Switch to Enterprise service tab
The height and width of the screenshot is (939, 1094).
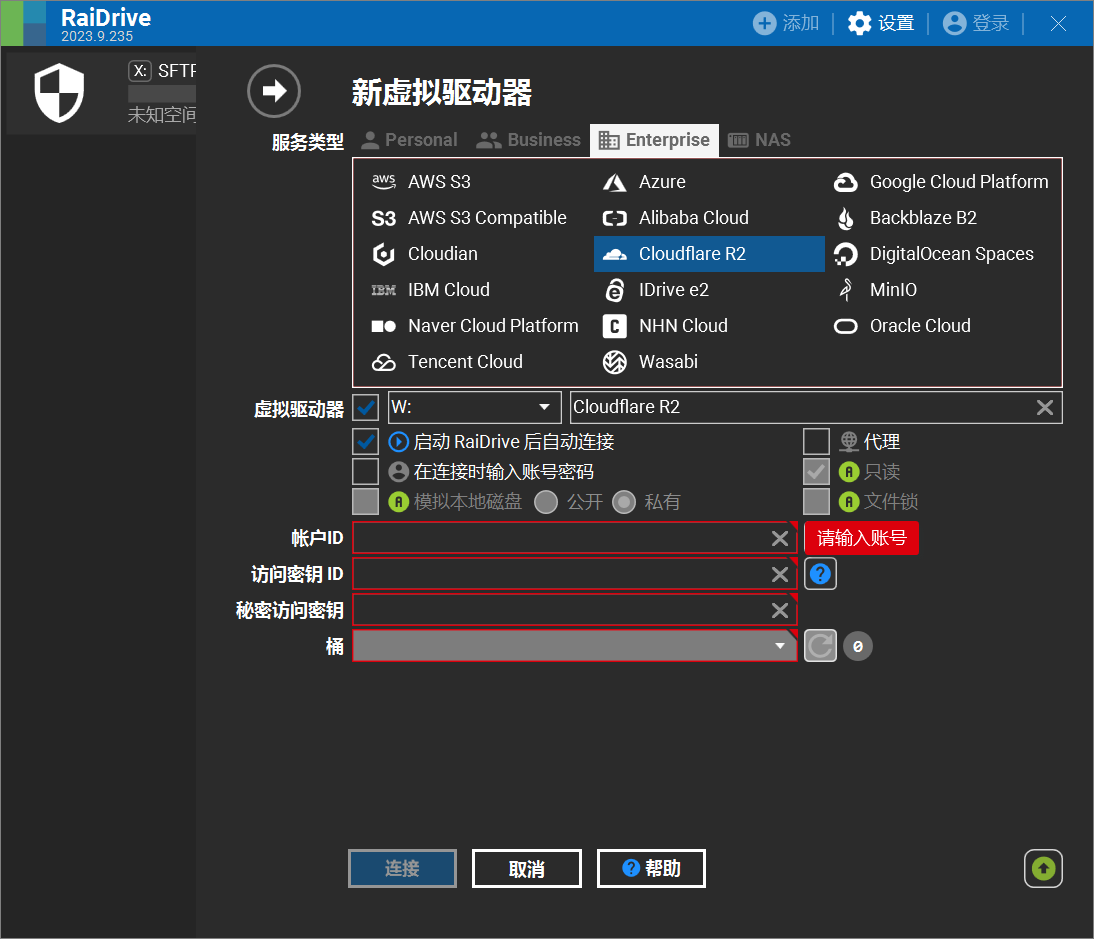pos(654,140)
